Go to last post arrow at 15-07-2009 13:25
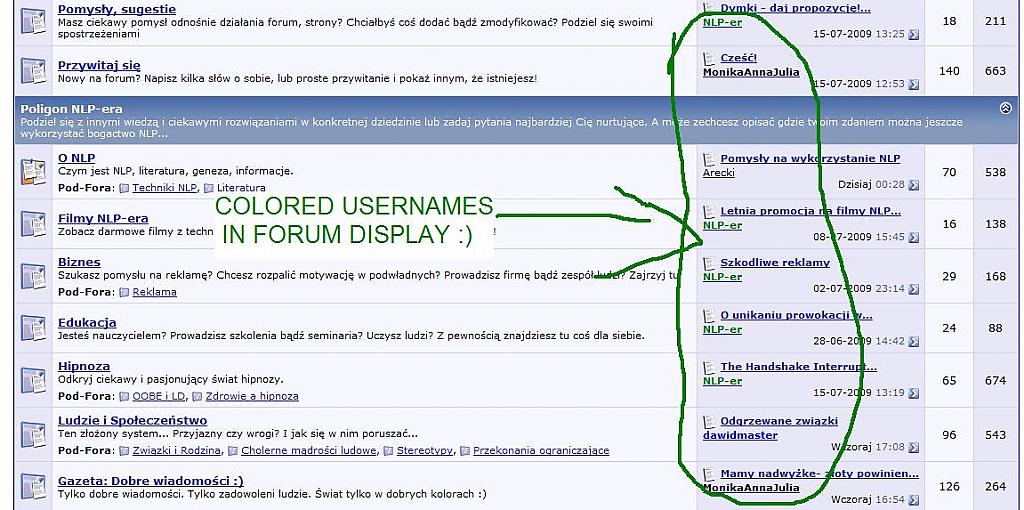1024x510 pixels. tap(913, 34)
